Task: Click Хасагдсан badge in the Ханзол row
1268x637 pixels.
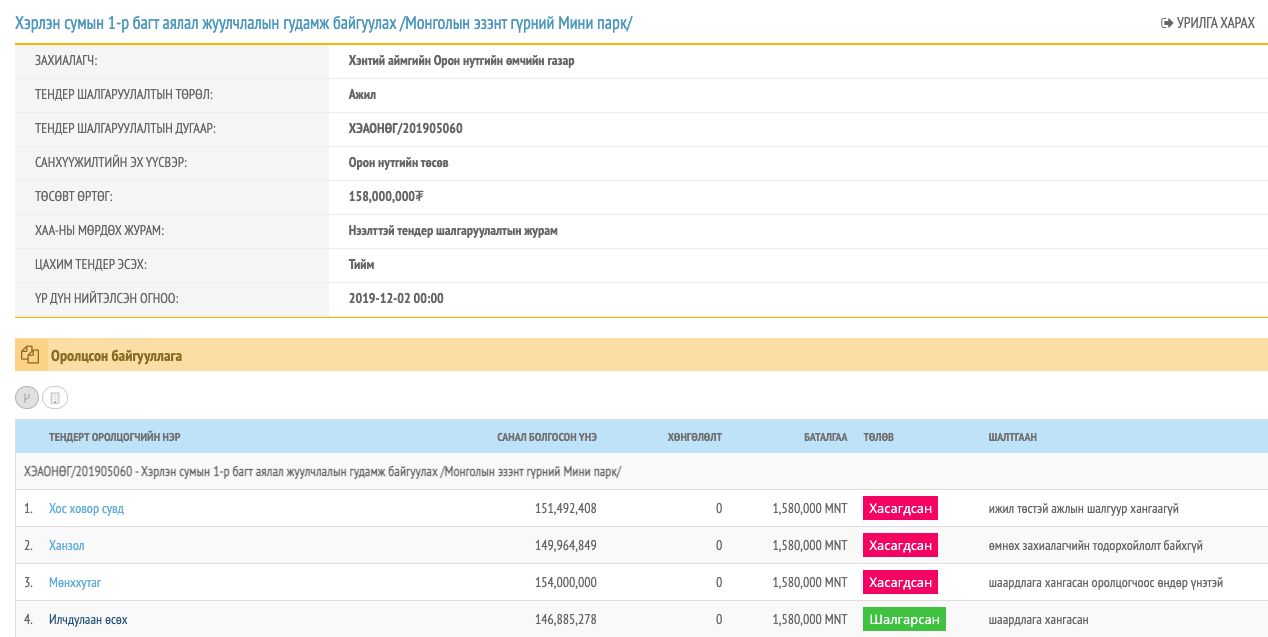Action: [900, 546]
